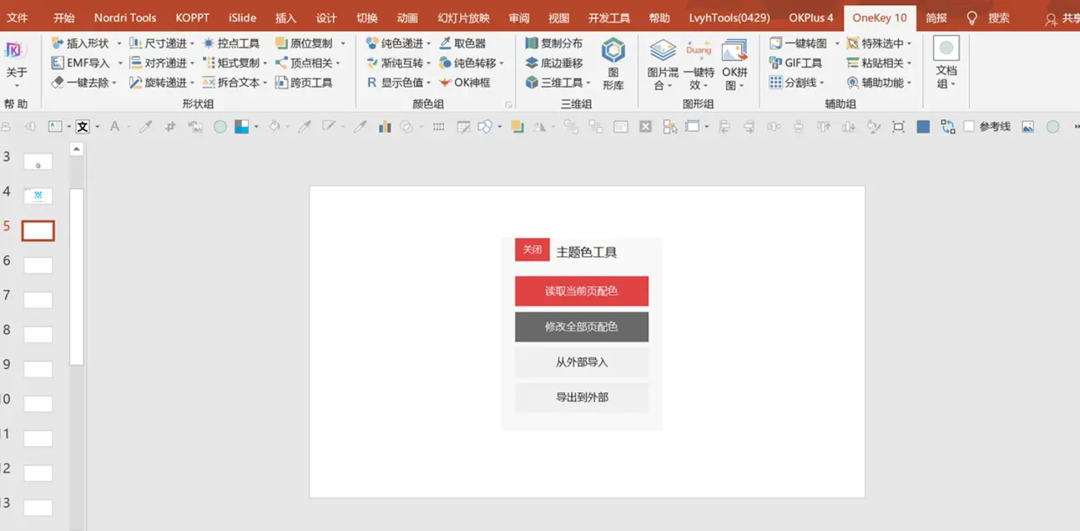Open the 拆合文本 dropdown
This screenshot has width=1080, height=531.
265,83
